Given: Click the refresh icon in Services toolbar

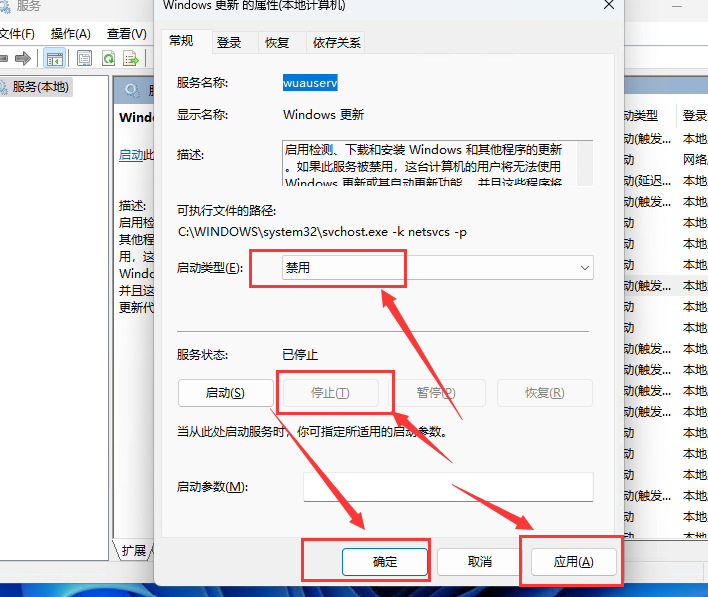Looking at the screenshot, I should click(108, 58).
